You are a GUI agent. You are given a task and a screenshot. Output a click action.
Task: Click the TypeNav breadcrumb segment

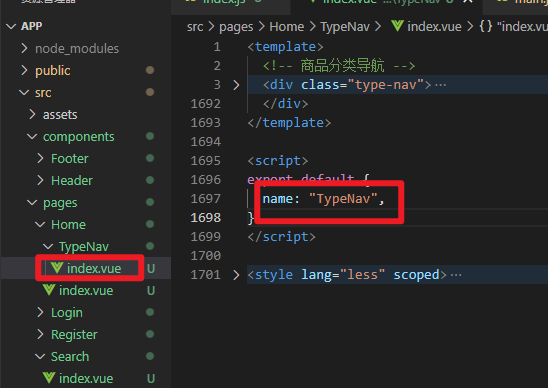345,27
